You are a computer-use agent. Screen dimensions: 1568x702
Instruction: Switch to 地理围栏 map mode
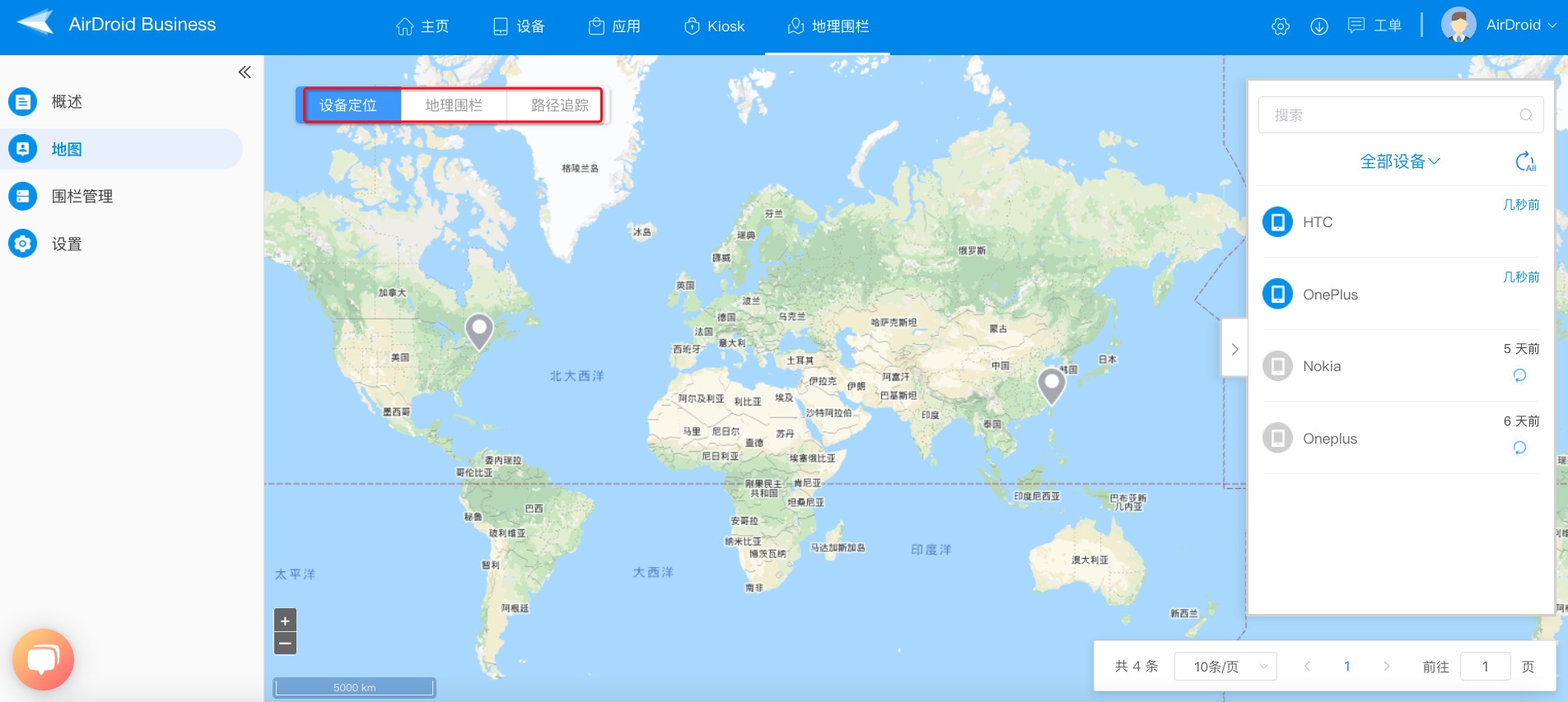pos(454,105)
